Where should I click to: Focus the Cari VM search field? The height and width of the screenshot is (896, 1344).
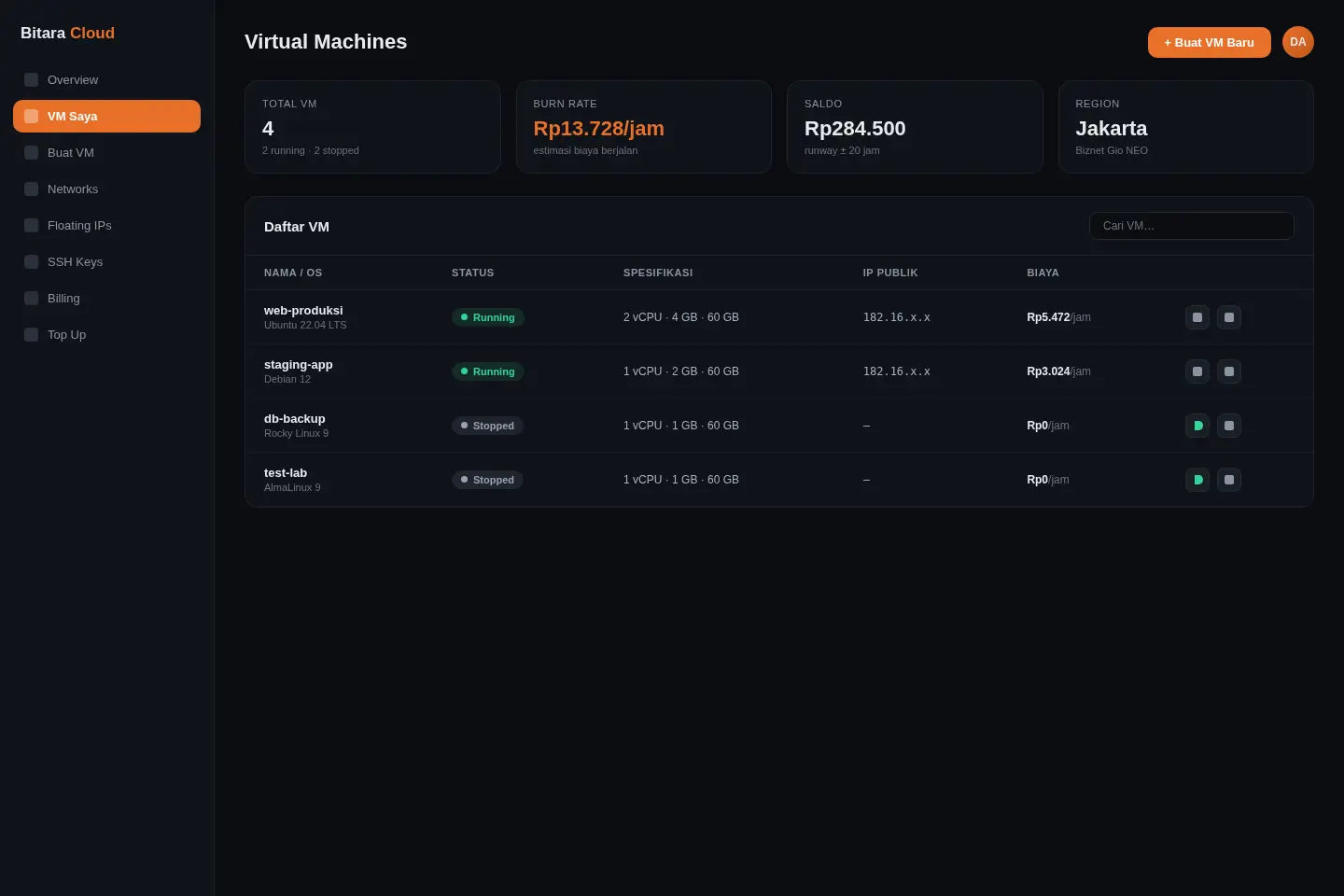[x=1192, y=226]
